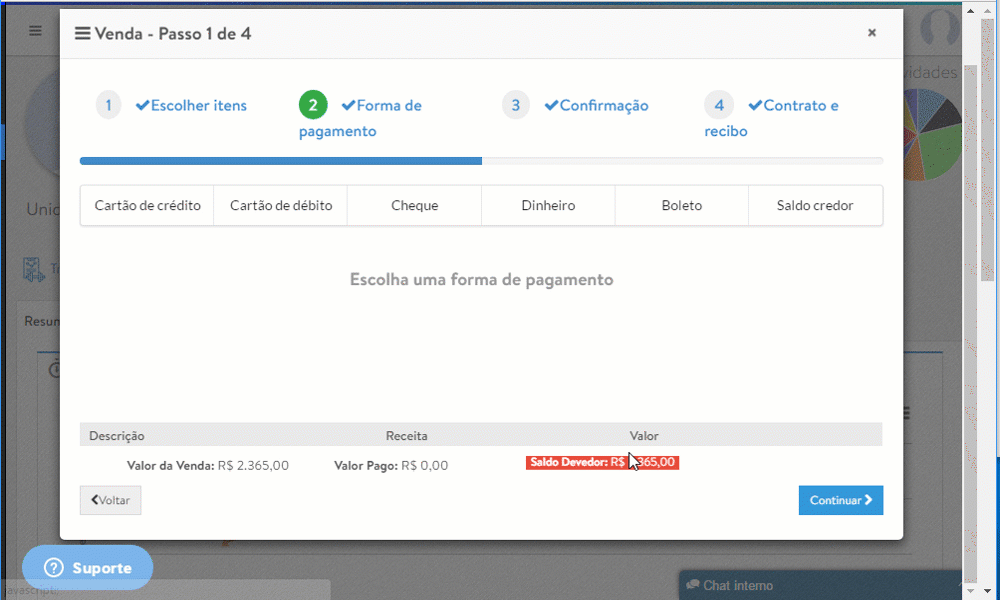Click the chat bubble icon on Chat interno
This screenshot has height=600, width=1000.
[694, 585]
